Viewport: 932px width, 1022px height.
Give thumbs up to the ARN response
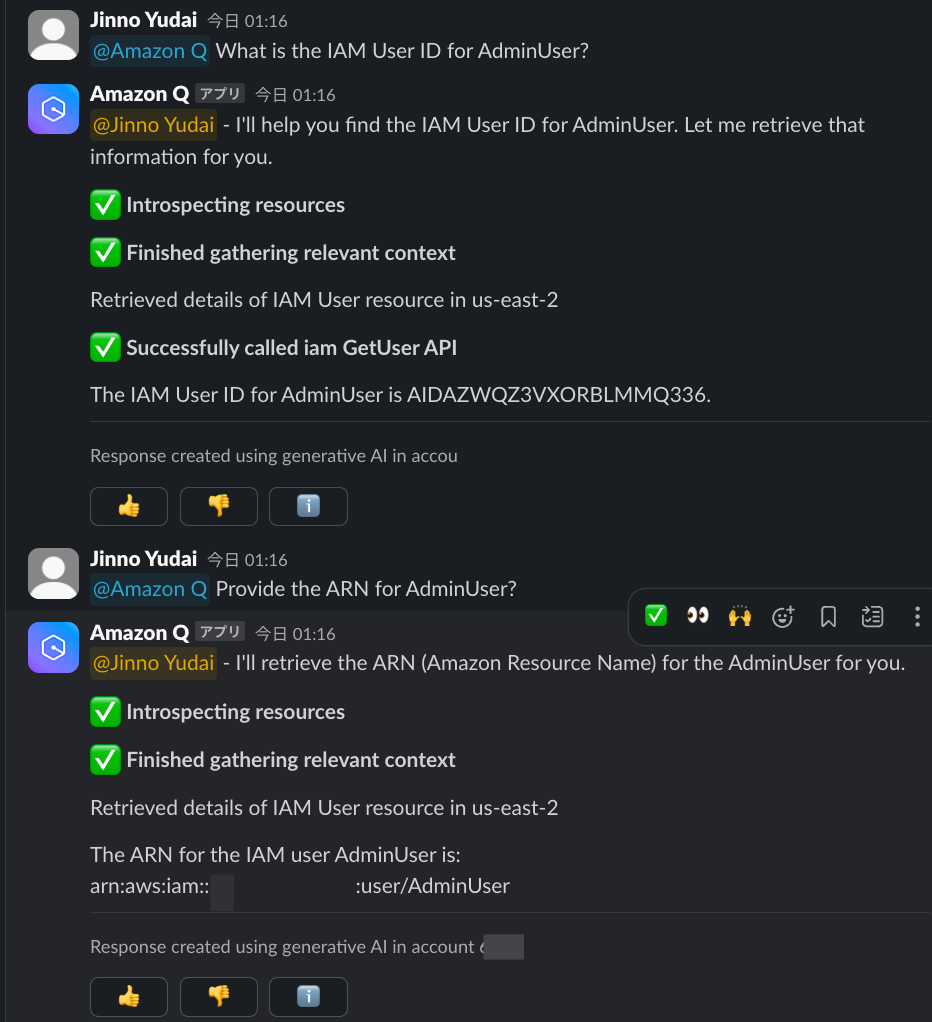pyautogui.click(x=129, y=996)
